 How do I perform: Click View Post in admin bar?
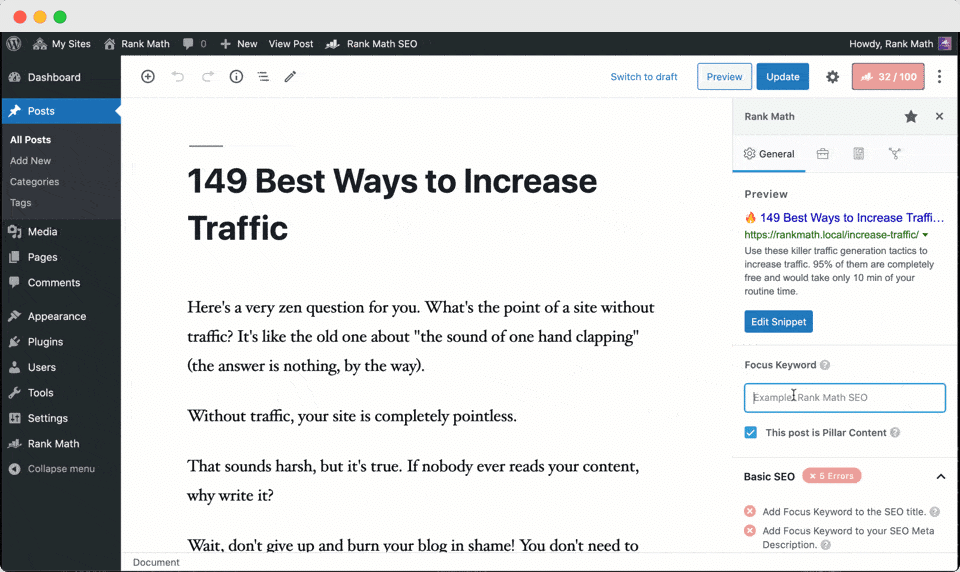(291, 43)
